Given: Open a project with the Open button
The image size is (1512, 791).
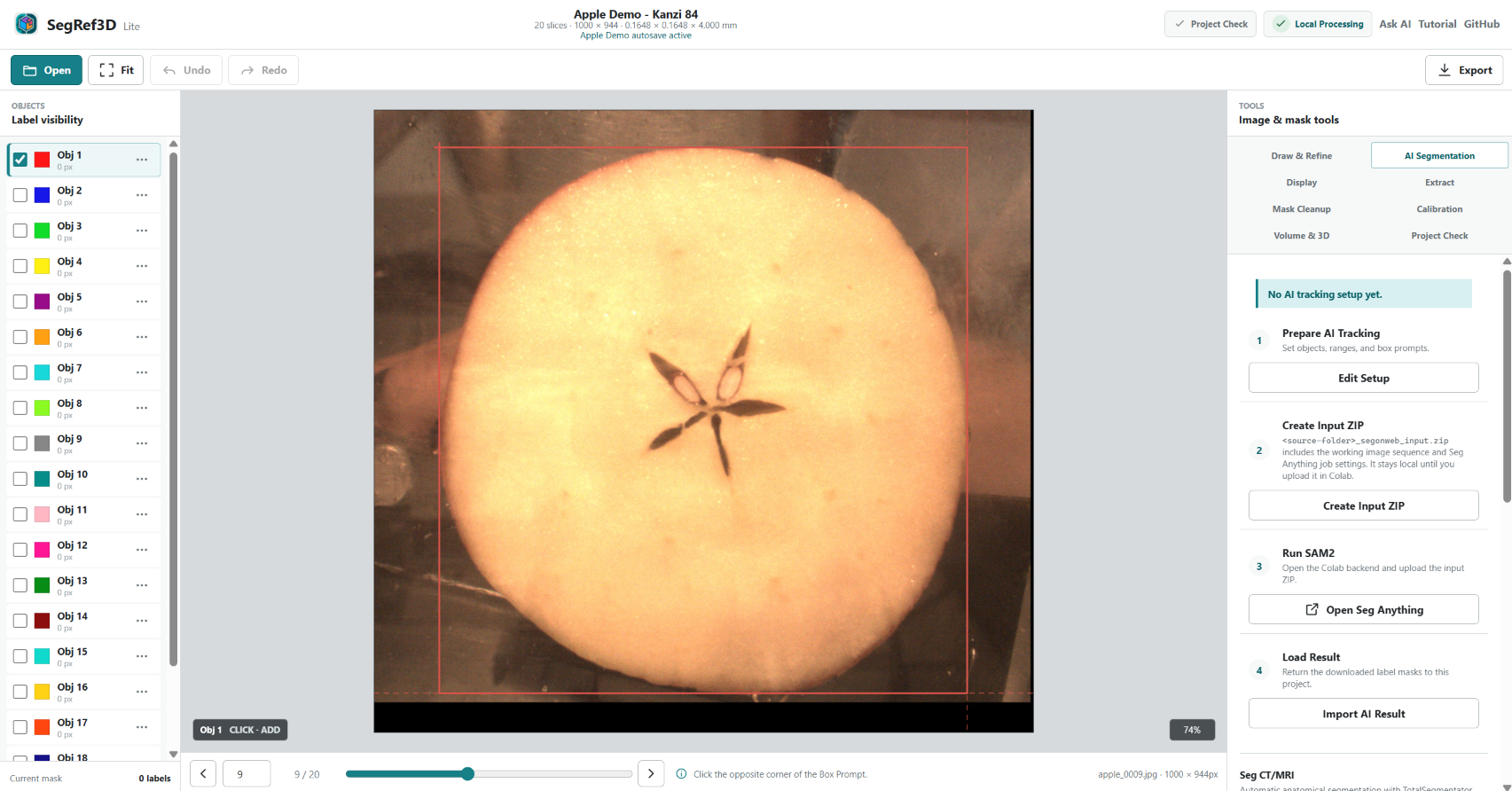Looking at the screenshot, I should click(46, 70).
